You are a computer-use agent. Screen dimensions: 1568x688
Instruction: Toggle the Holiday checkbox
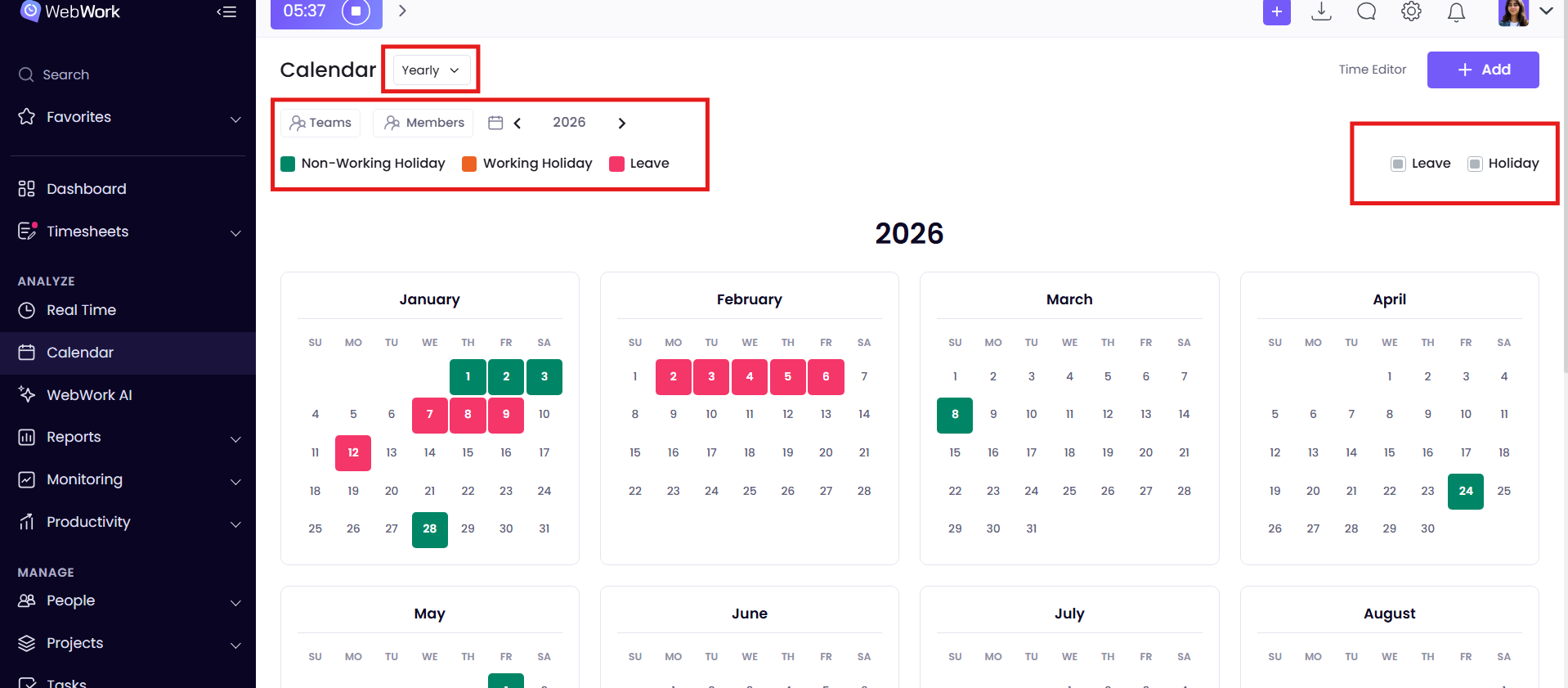1475,164
